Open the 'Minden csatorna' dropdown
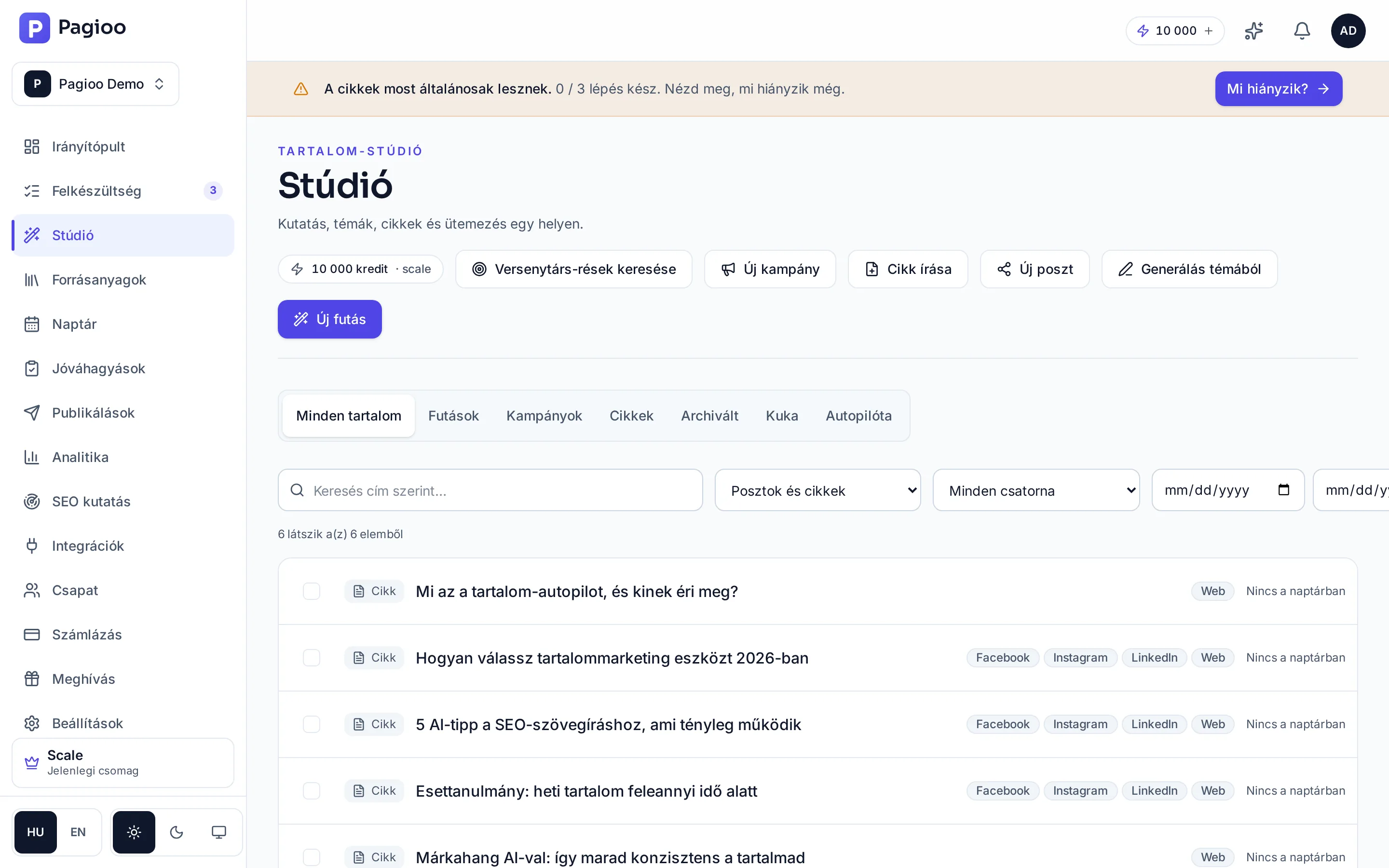1389x868 pixels. click(1036, 490)
